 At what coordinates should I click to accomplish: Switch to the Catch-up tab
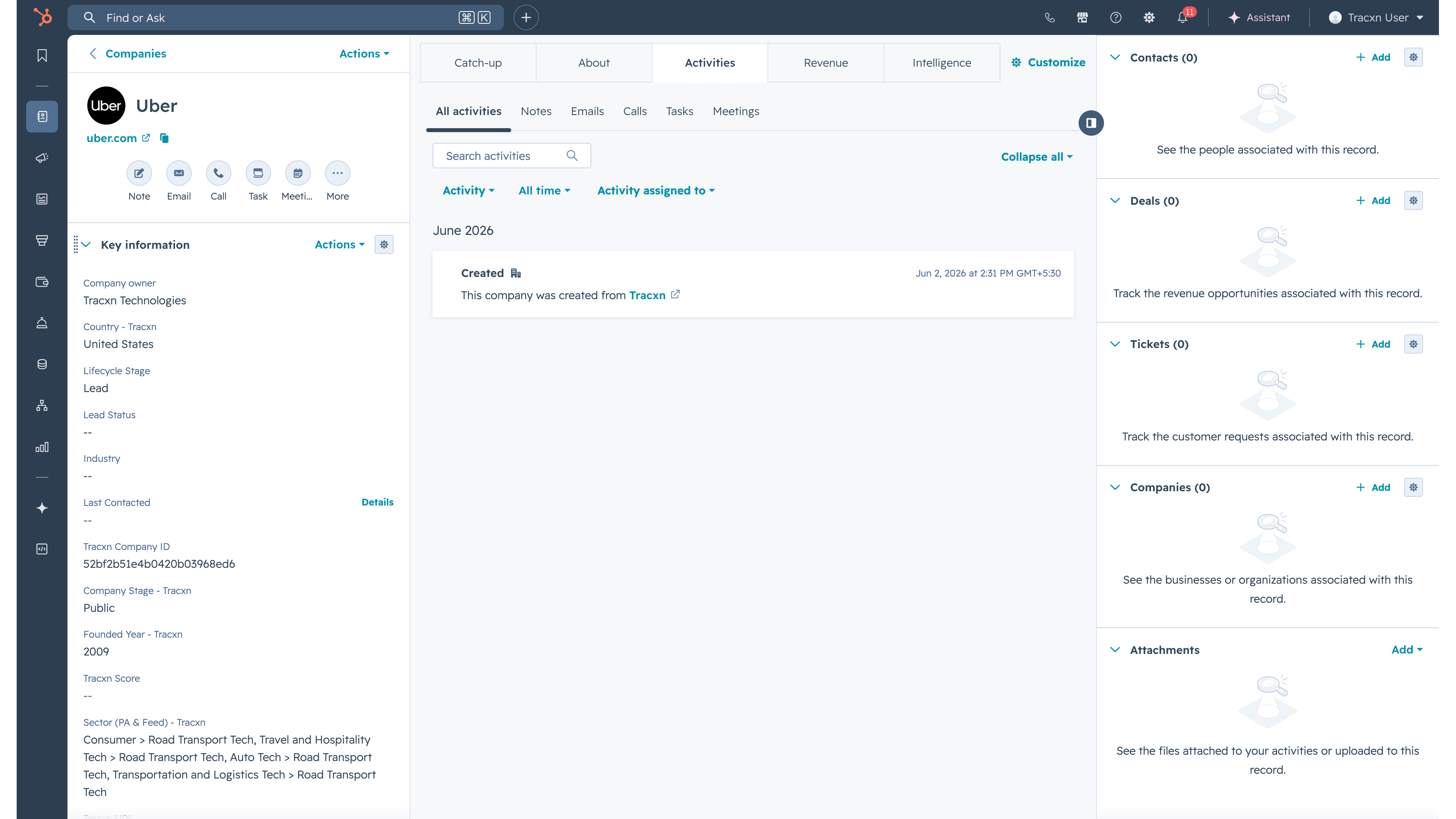[x=478, y=63]
